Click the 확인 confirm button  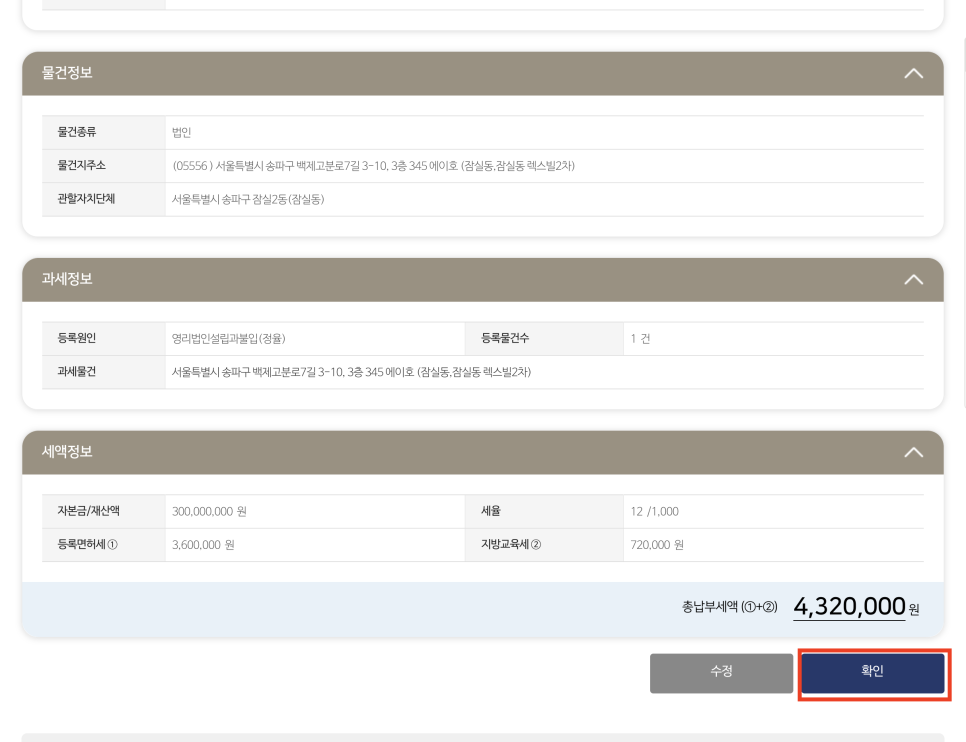click(x=872, y=673)
